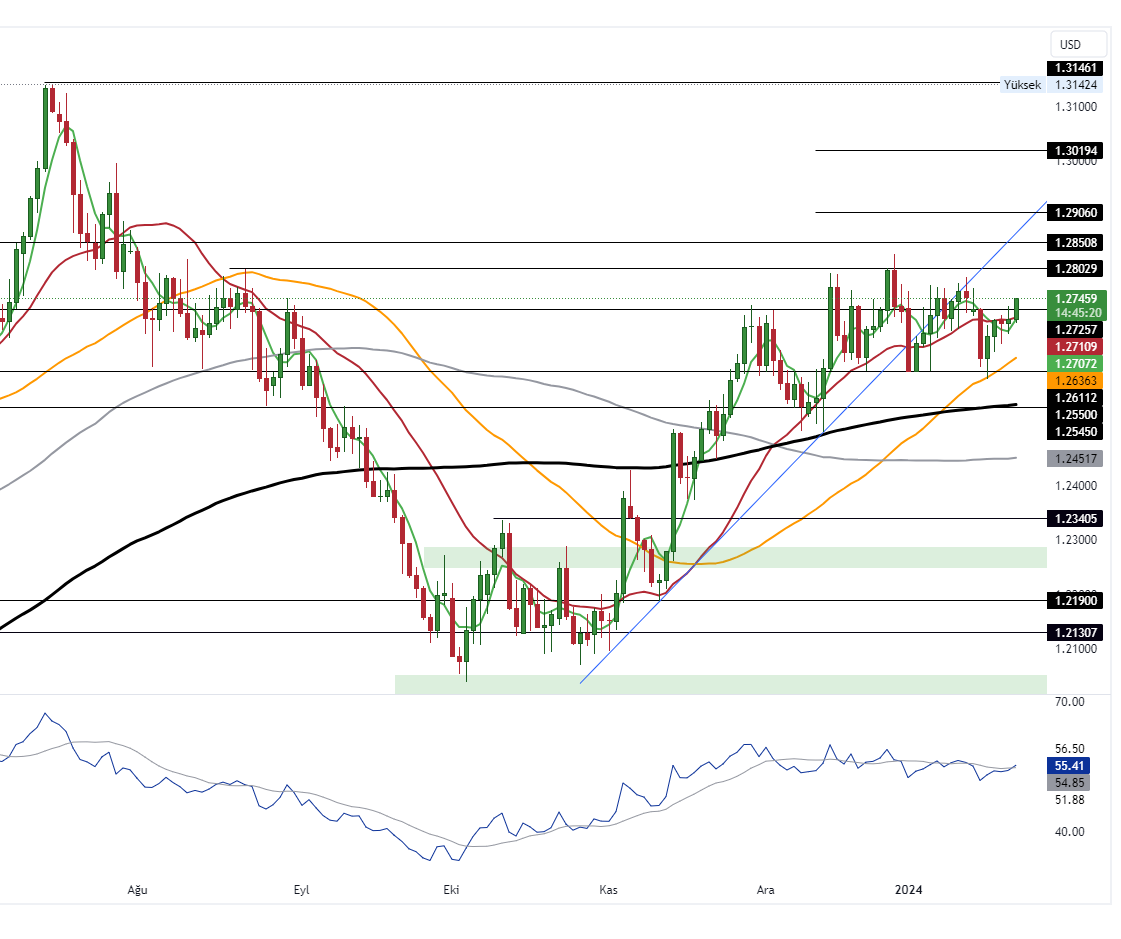Click the 1.21900 horizontal line label

[1075, 601]
